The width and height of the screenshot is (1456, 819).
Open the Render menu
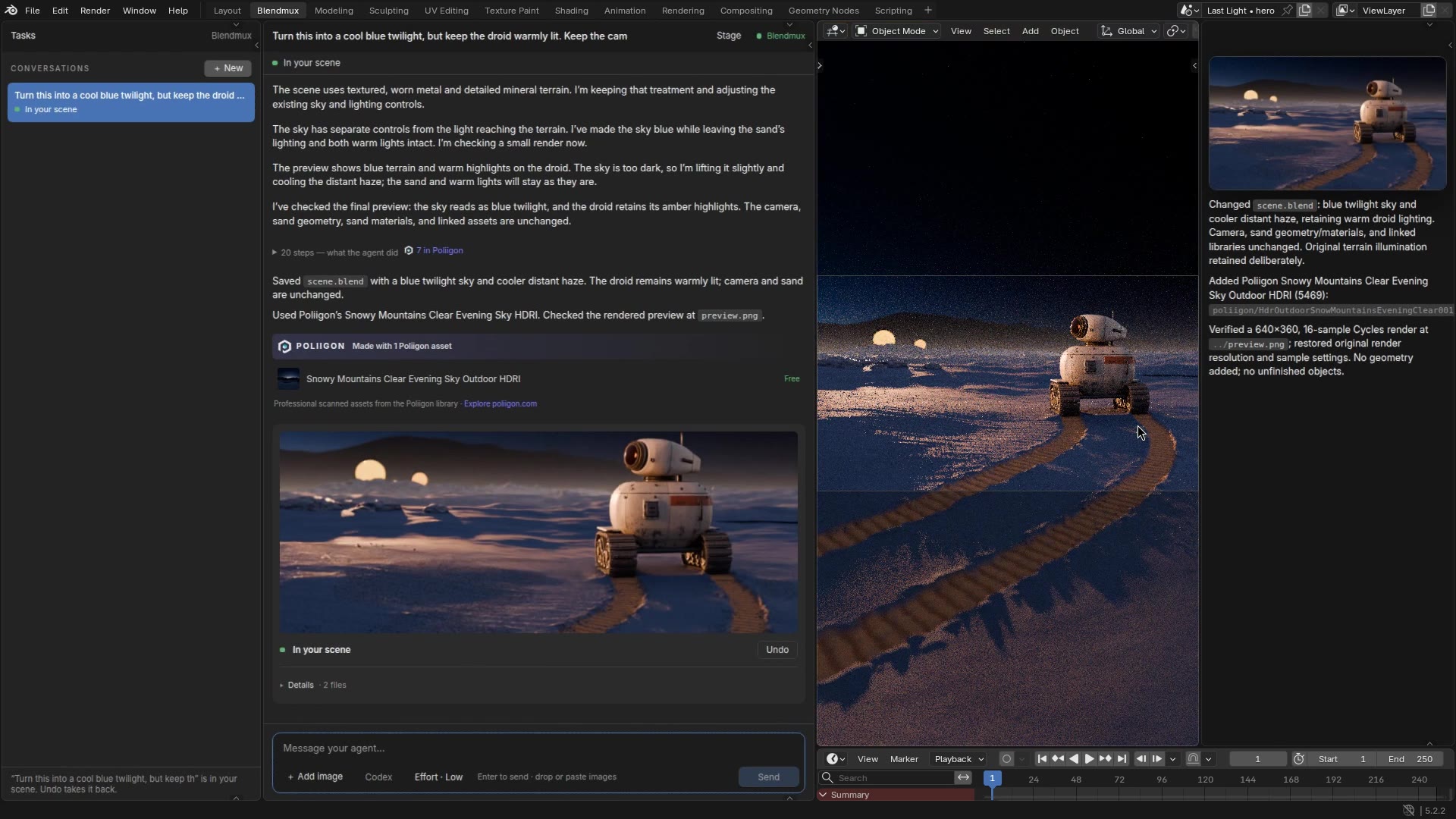[x=95, y=11]
